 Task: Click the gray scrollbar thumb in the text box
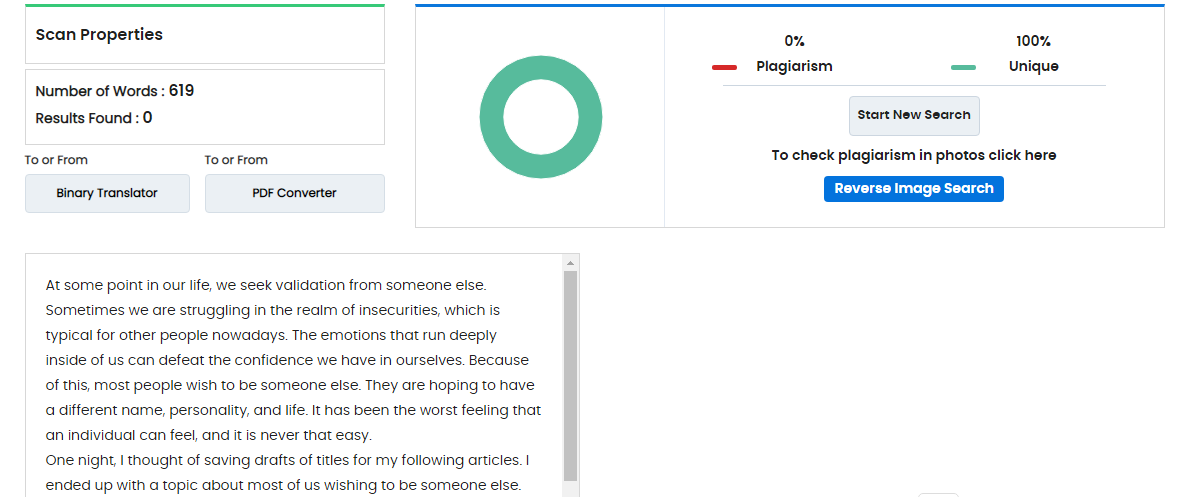[x=571, y=376]
